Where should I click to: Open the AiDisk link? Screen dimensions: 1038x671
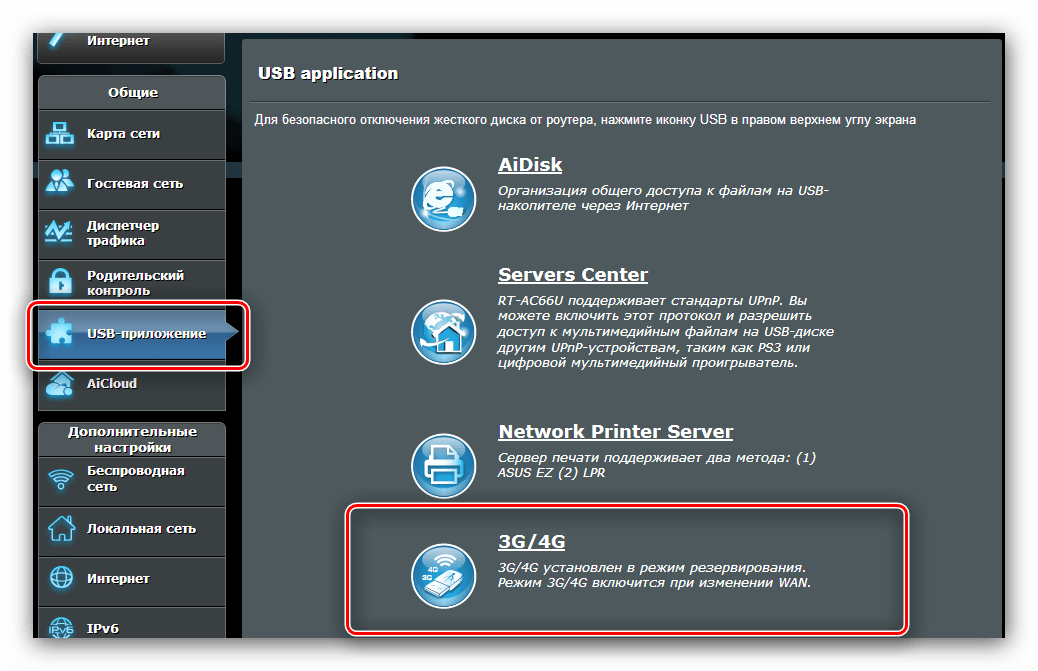(530, 165)
